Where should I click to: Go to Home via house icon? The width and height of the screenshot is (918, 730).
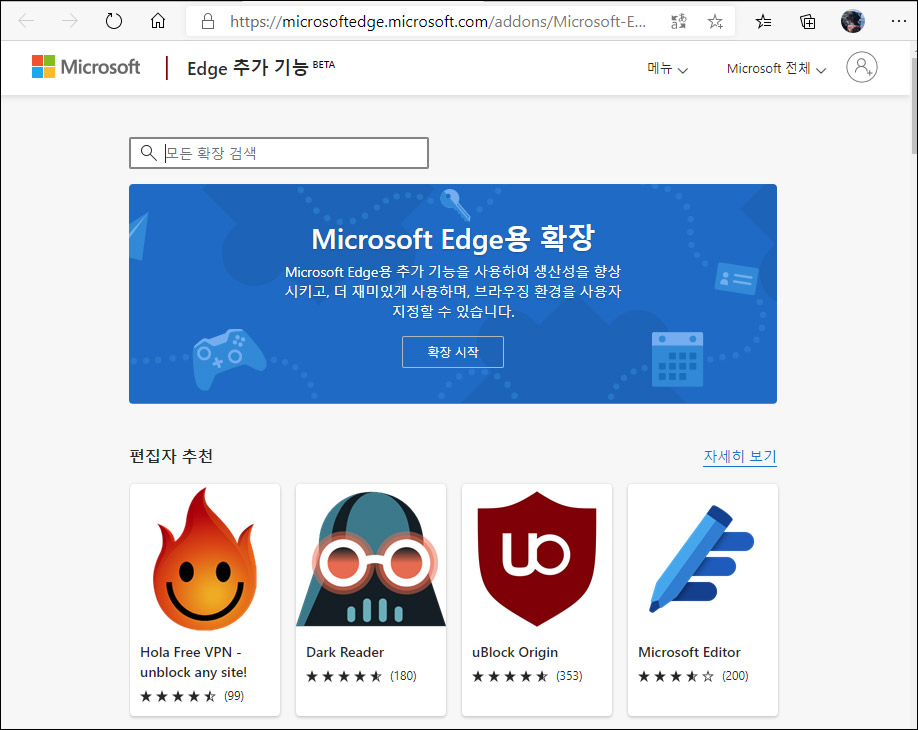(157, 22)
